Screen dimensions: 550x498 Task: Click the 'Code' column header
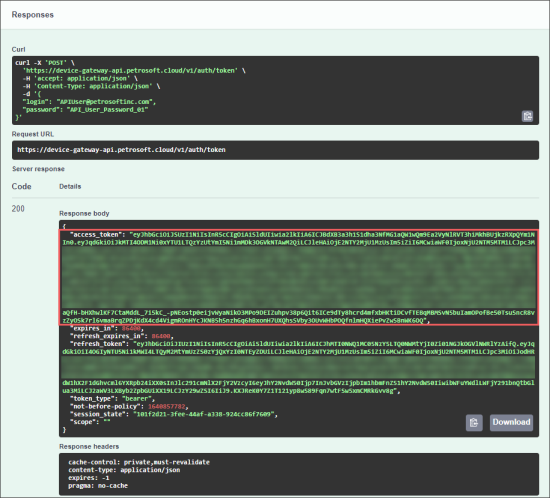coord(21,187)
